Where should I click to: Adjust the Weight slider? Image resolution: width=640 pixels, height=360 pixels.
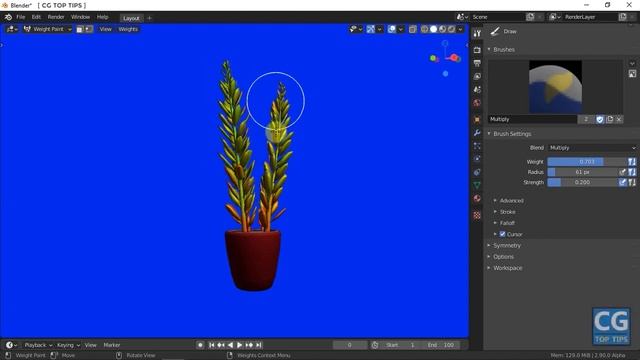click(x=587, y=162)
